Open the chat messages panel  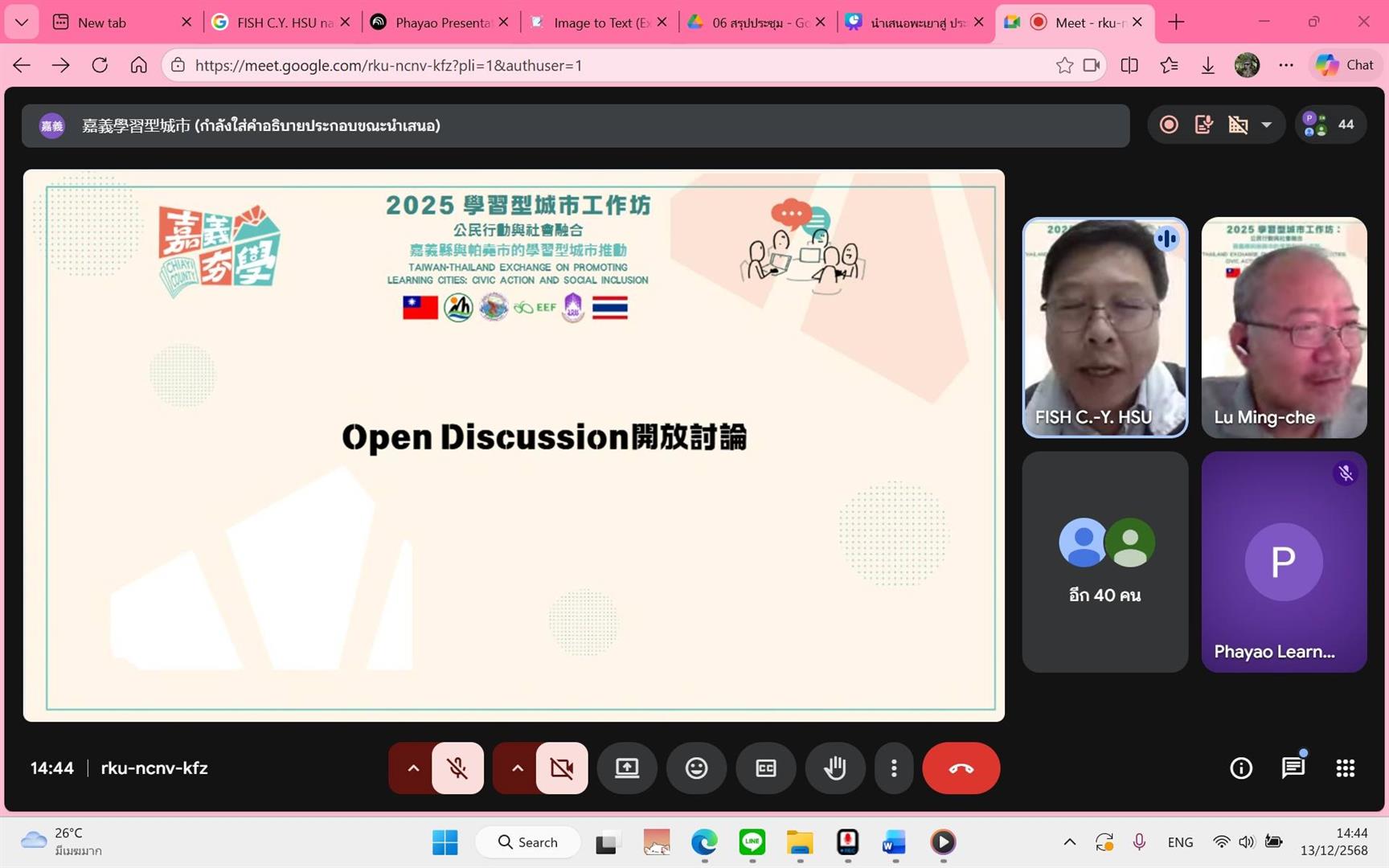1293,768
